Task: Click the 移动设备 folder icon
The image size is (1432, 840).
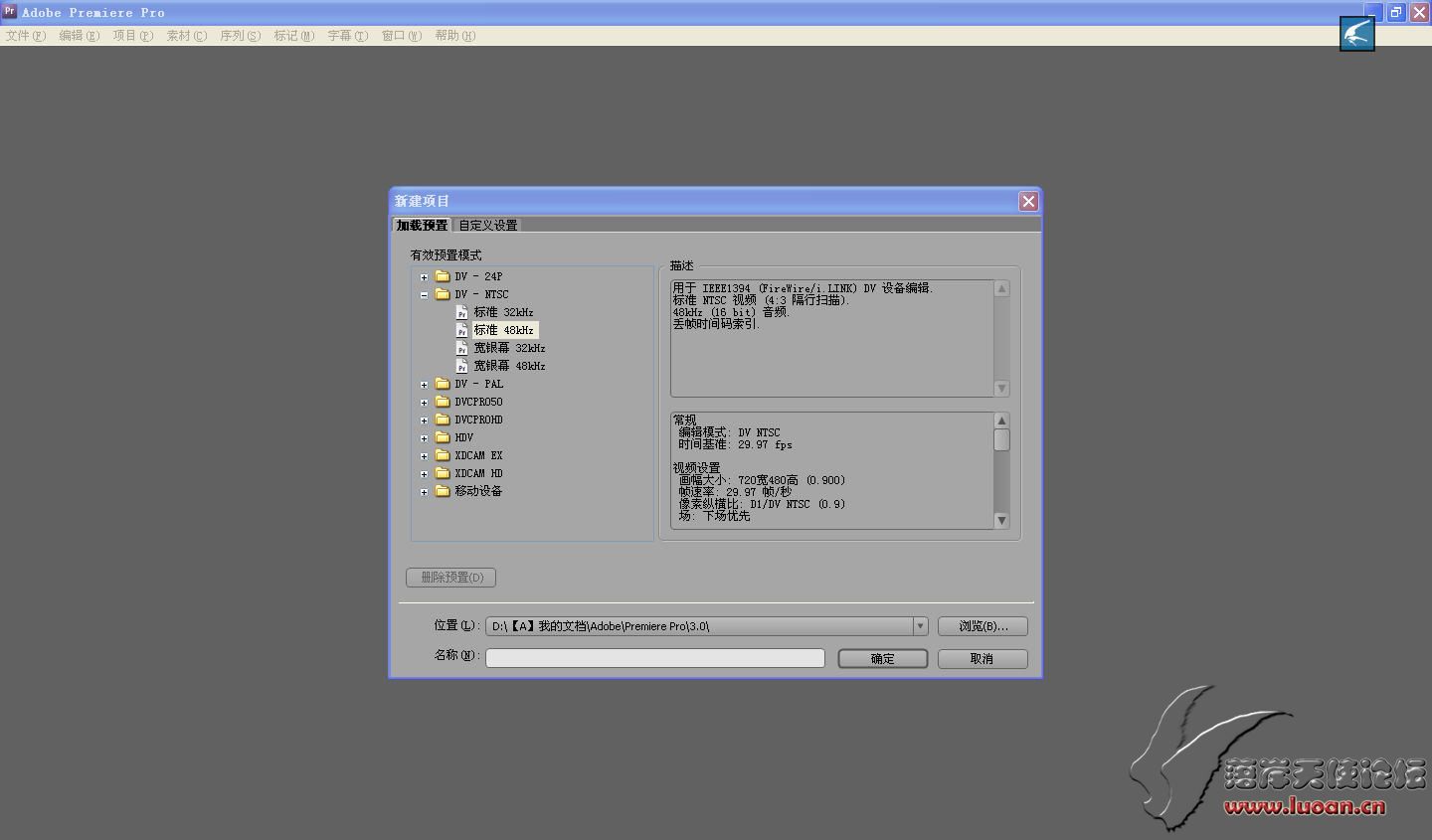Action: click(x=443, y=491)
